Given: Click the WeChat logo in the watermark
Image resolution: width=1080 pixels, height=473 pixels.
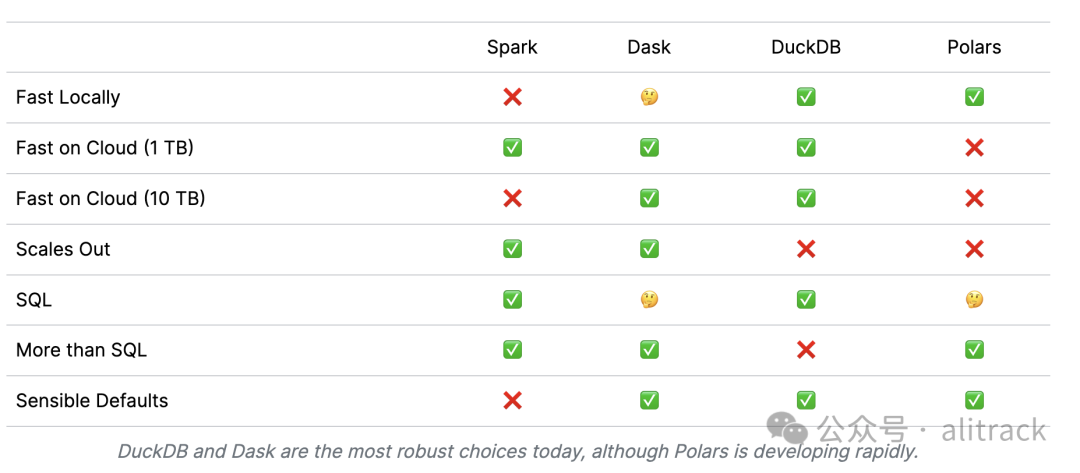Looking at the screenshot, I should [x=787, y=430].
